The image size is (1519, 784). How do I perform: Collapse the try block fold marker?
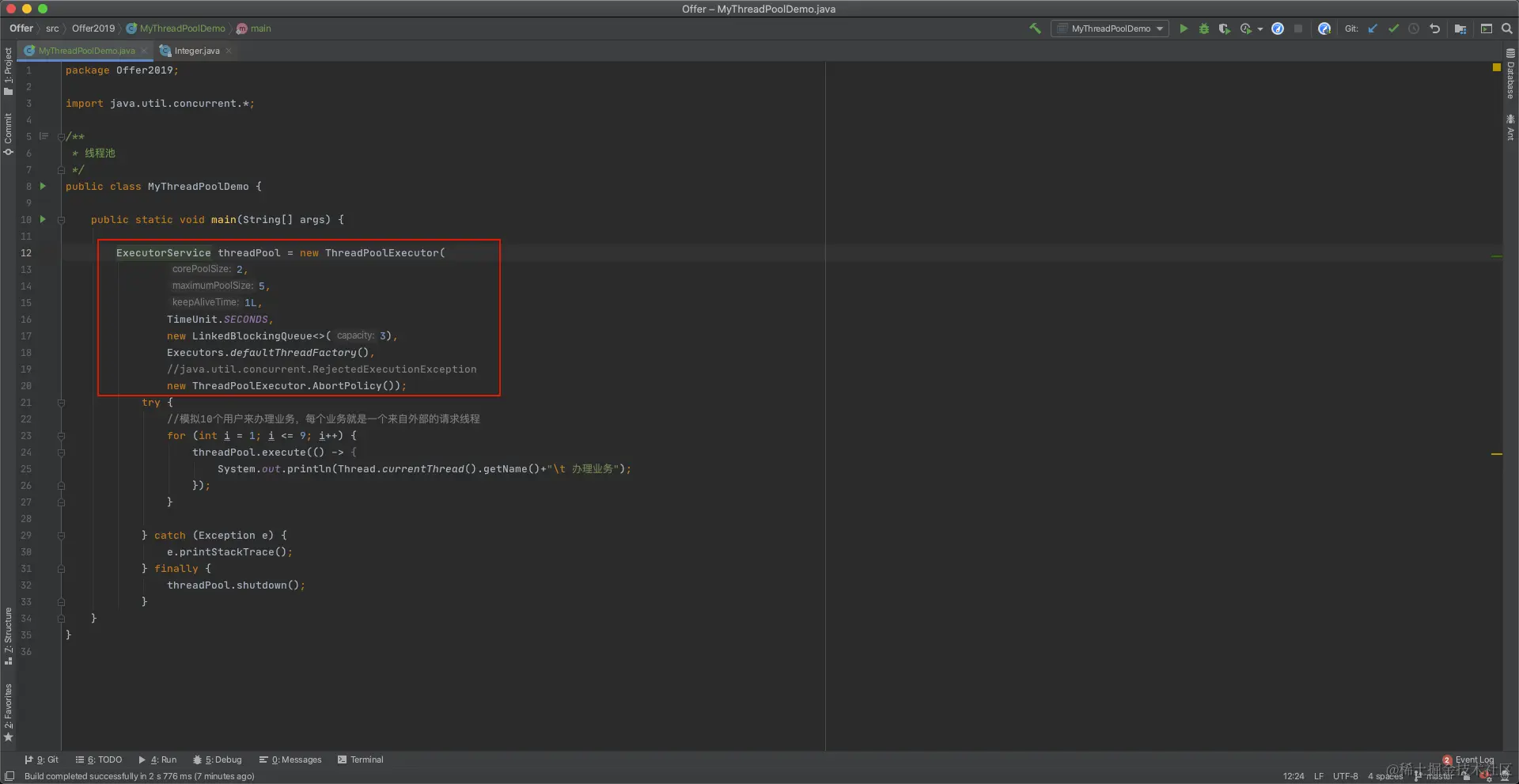(61, 403)
